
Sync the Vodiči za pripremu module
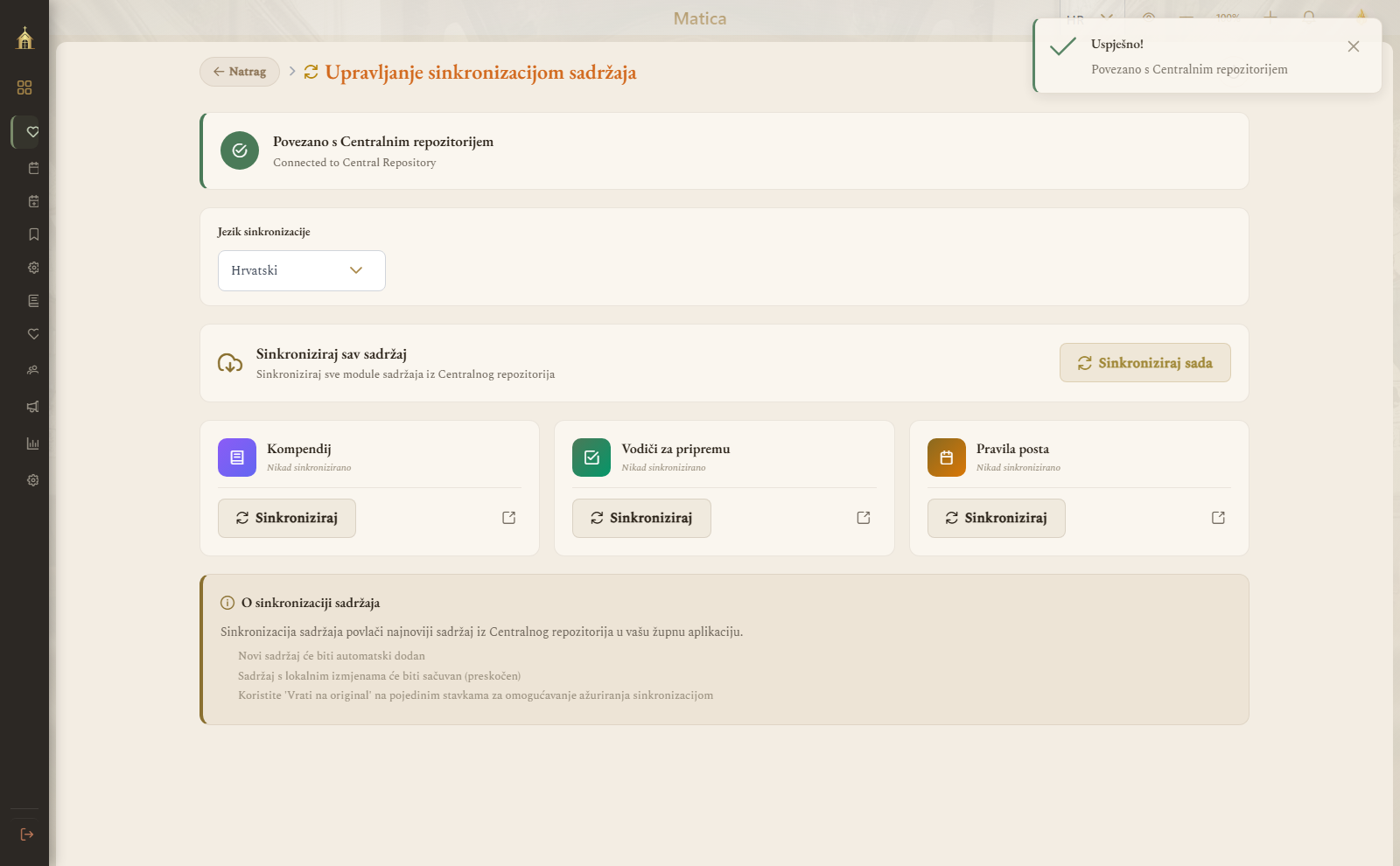pos(641,518)
